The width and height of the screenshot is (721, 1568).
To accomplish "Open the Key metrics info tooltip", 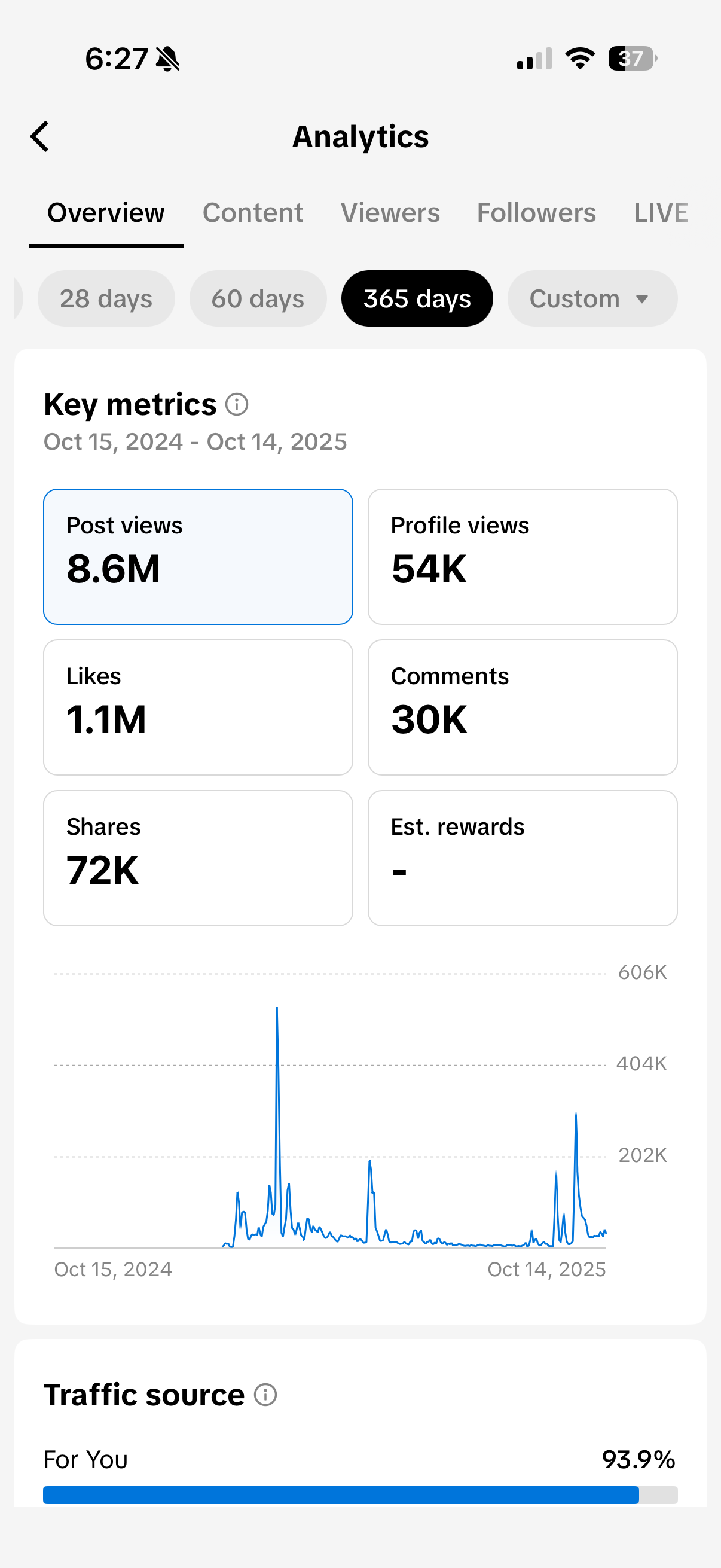I will pos(237,404).
